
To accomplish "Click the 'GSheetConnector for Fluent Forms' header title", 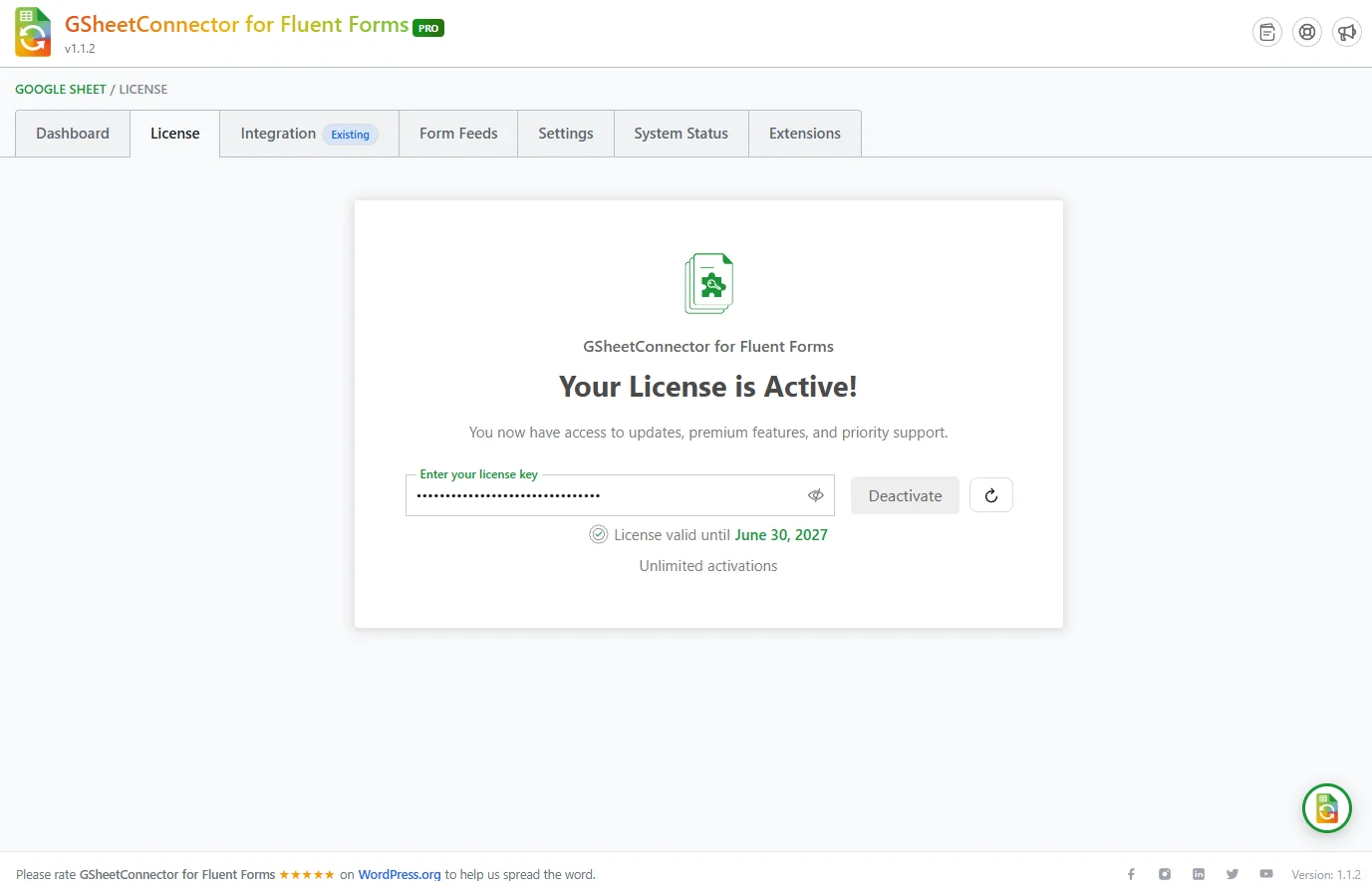I will pyautogui.click(x=237, y=24).
